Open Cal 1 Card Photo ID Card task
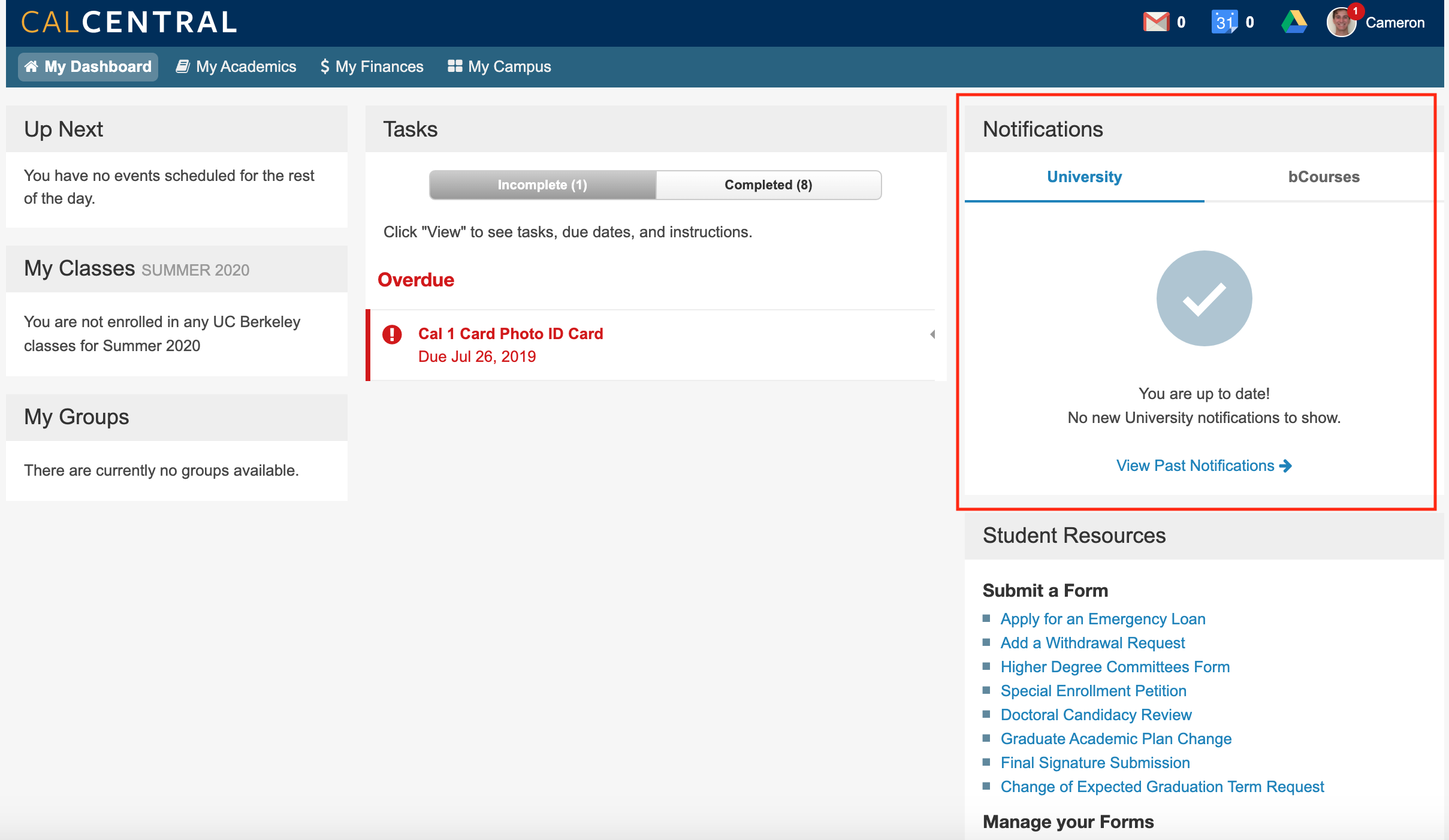The height and width of the screenshot is (840, 1449). [511, 334]
